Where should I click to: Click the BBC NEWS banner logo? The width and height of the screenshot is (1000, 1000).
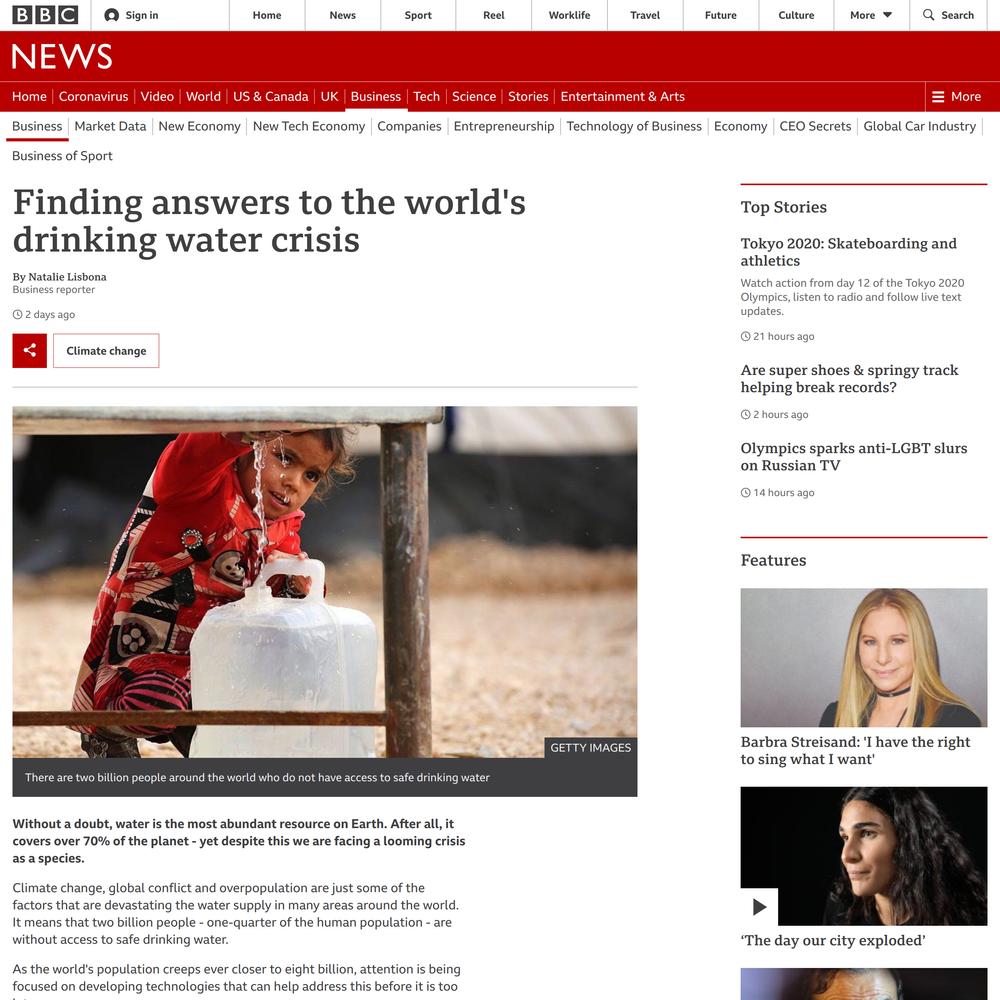click(62, 56)
